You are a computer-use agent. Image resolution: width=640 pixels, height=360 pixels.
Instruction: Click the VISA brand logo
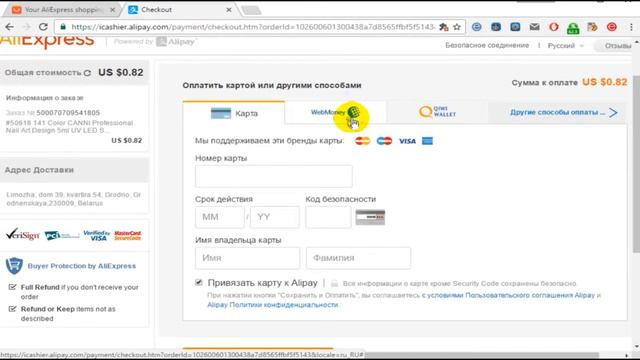[407, 141]
